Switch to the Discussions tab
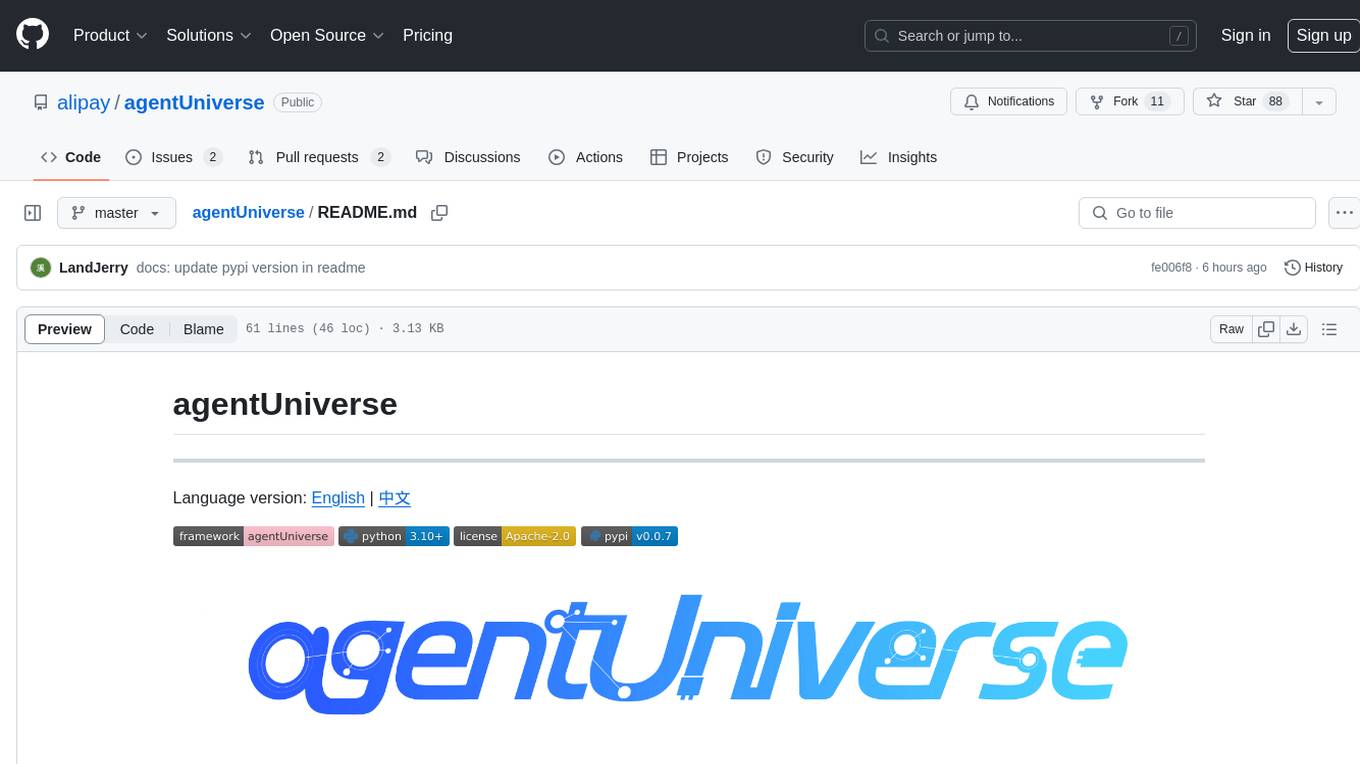Image resolution: width=1360 pixels, height=764 pixels. click(468, 157)
